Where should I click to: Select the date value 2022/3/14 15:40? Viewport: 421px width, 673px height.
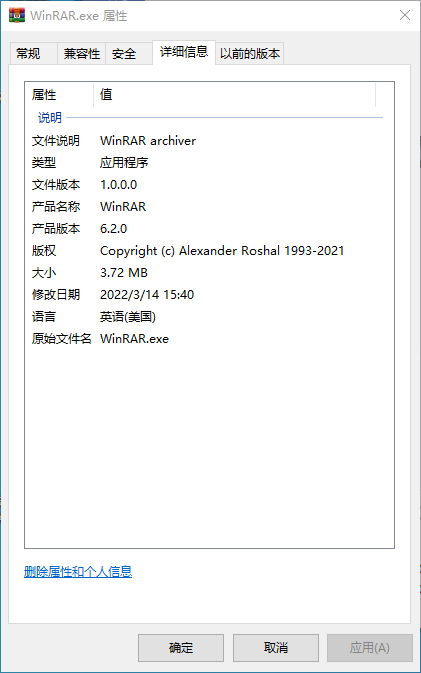point(147,295)
